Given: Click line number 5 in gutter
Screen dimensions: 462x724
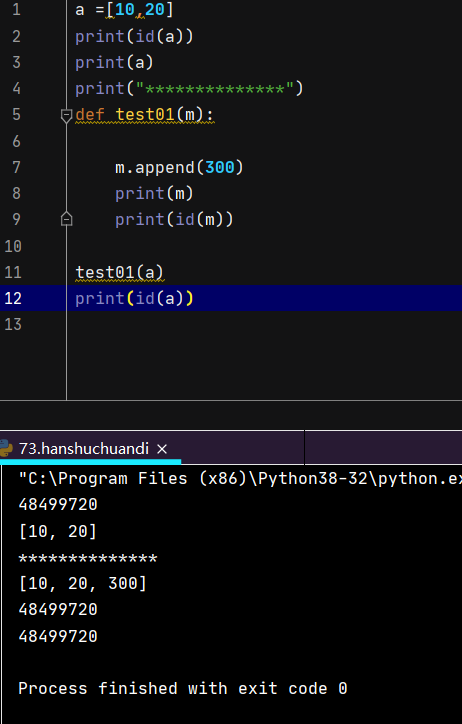Looking at the screenshot, I should [x=16, y=114].
